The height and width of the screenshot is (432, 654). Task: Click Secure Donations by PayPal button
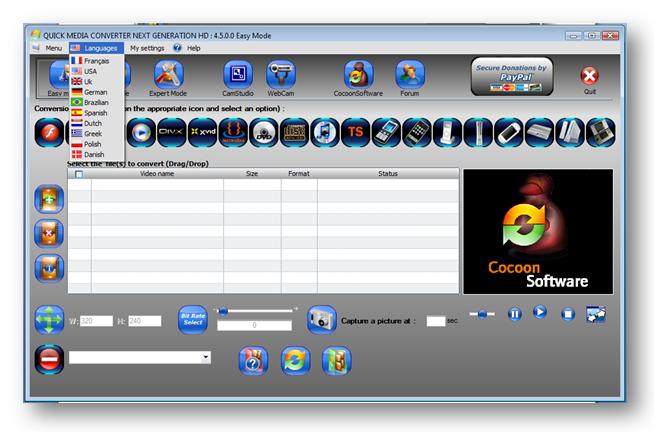click(x=512, y=76)
